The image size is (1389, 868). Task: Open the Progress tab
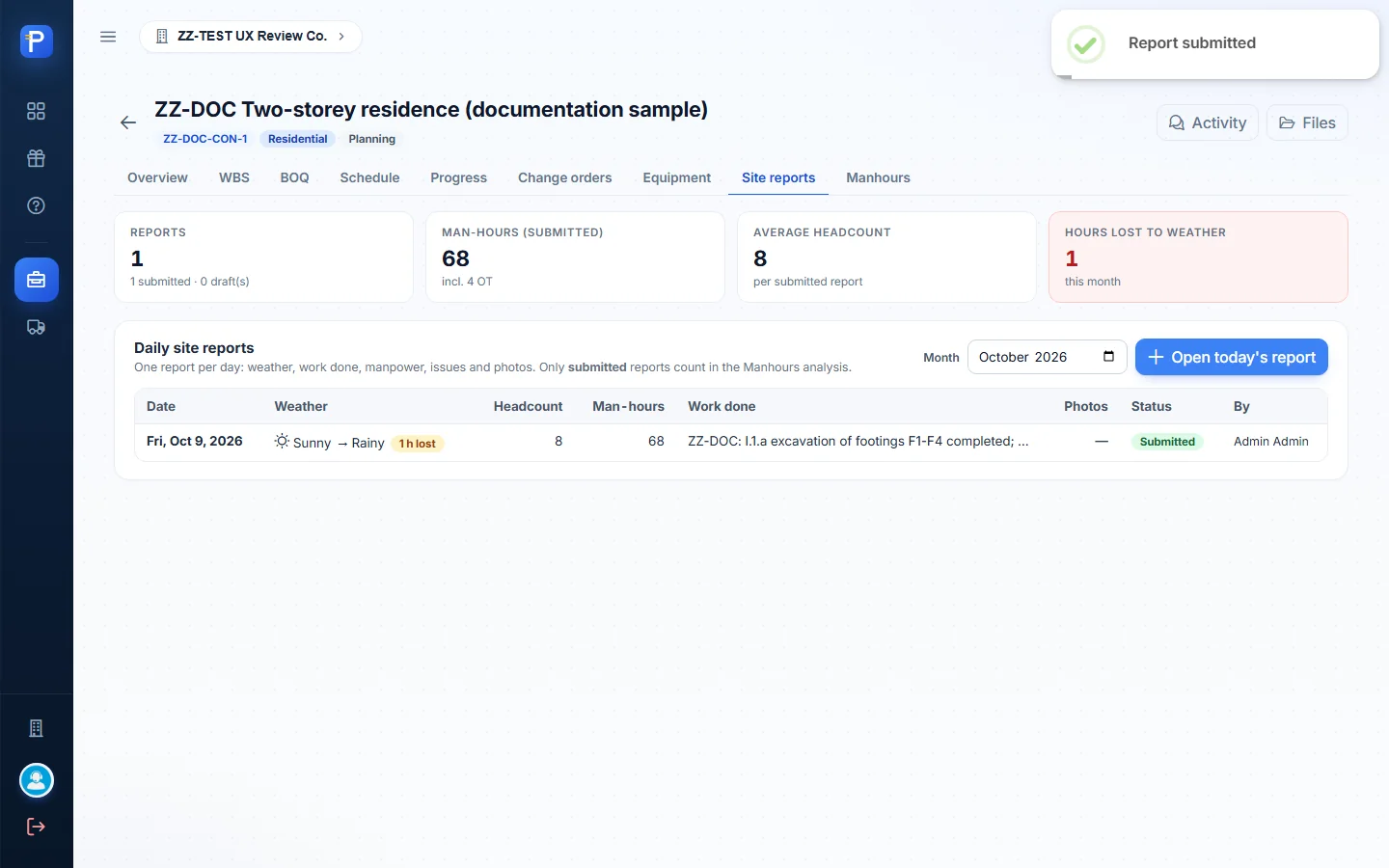tap(458, 177)
